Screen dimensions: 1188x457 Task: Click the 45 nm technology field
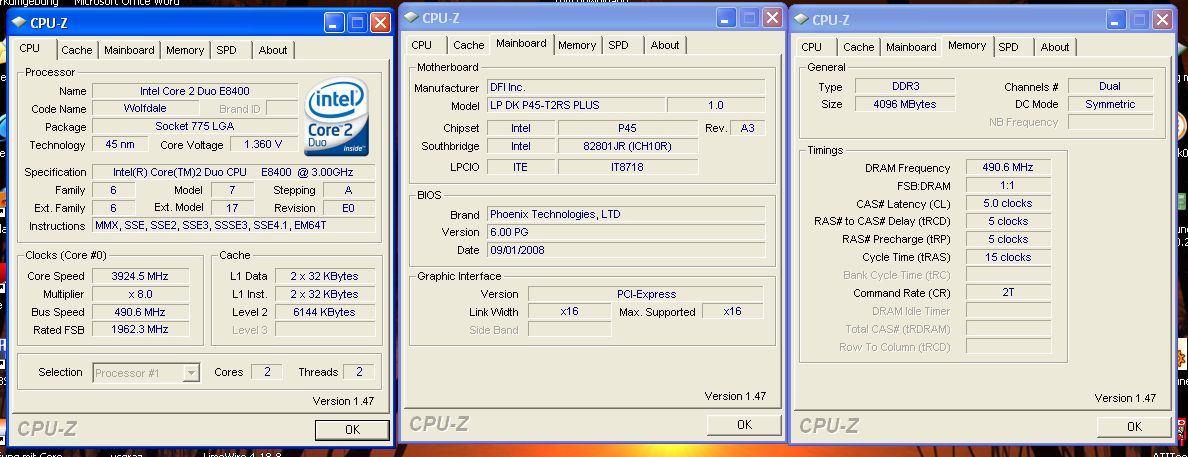click(x=120, y=144)
